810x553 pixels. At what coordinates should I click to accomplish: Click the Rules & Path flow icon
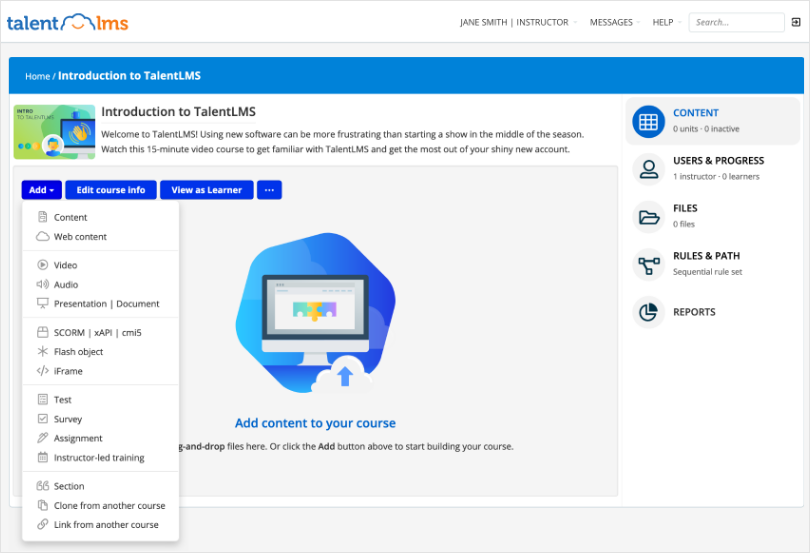(x=648, y=265)
